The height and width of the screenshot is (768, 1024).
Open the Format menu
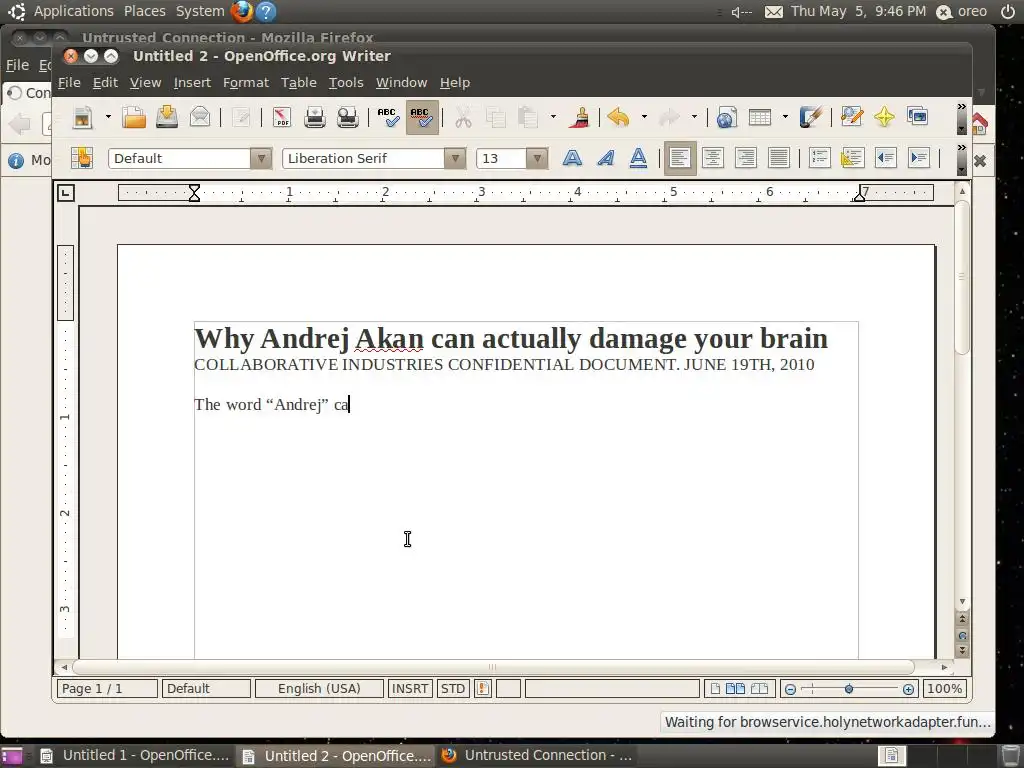pos(246,83)
